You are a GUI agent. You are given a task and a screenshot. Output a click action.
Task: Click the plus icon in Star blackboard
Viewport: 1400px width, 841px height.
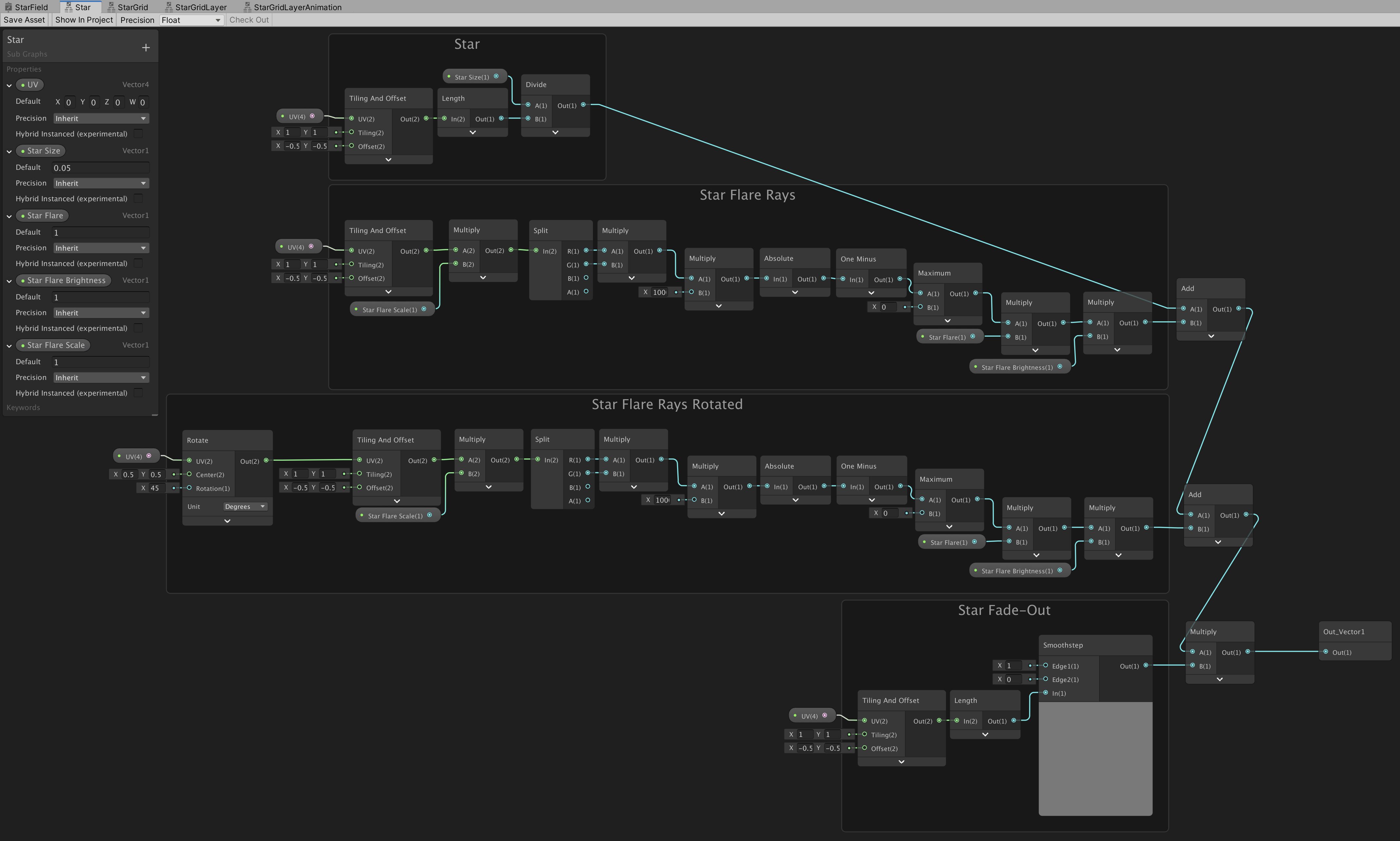click(x=146, y=47)
